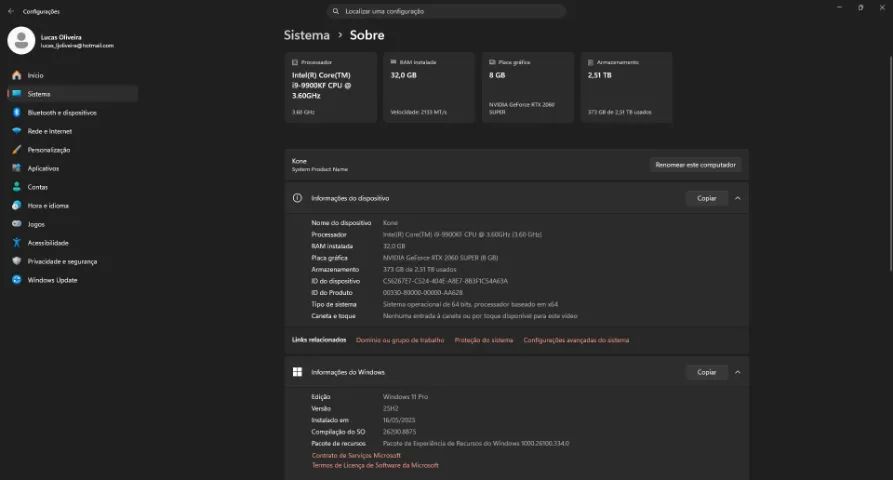Go back with the arrow button
Viewport: 893px width, 480px height.
tap(11, 11)
